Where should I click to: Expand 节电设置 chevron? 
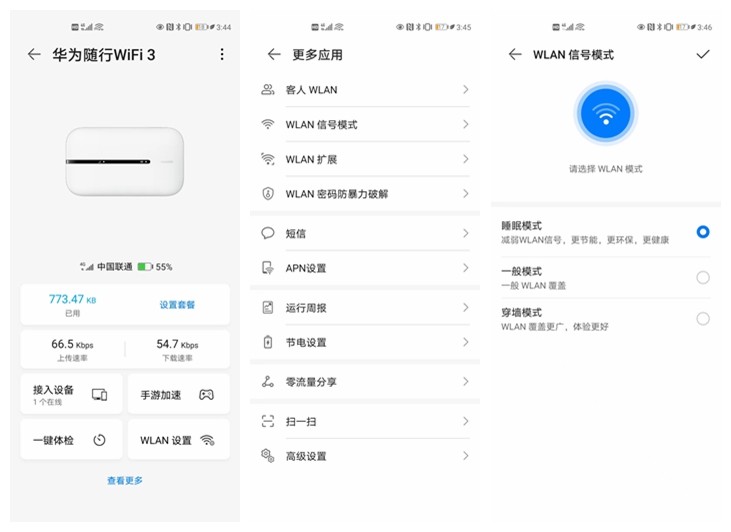(x=465, y=342)
